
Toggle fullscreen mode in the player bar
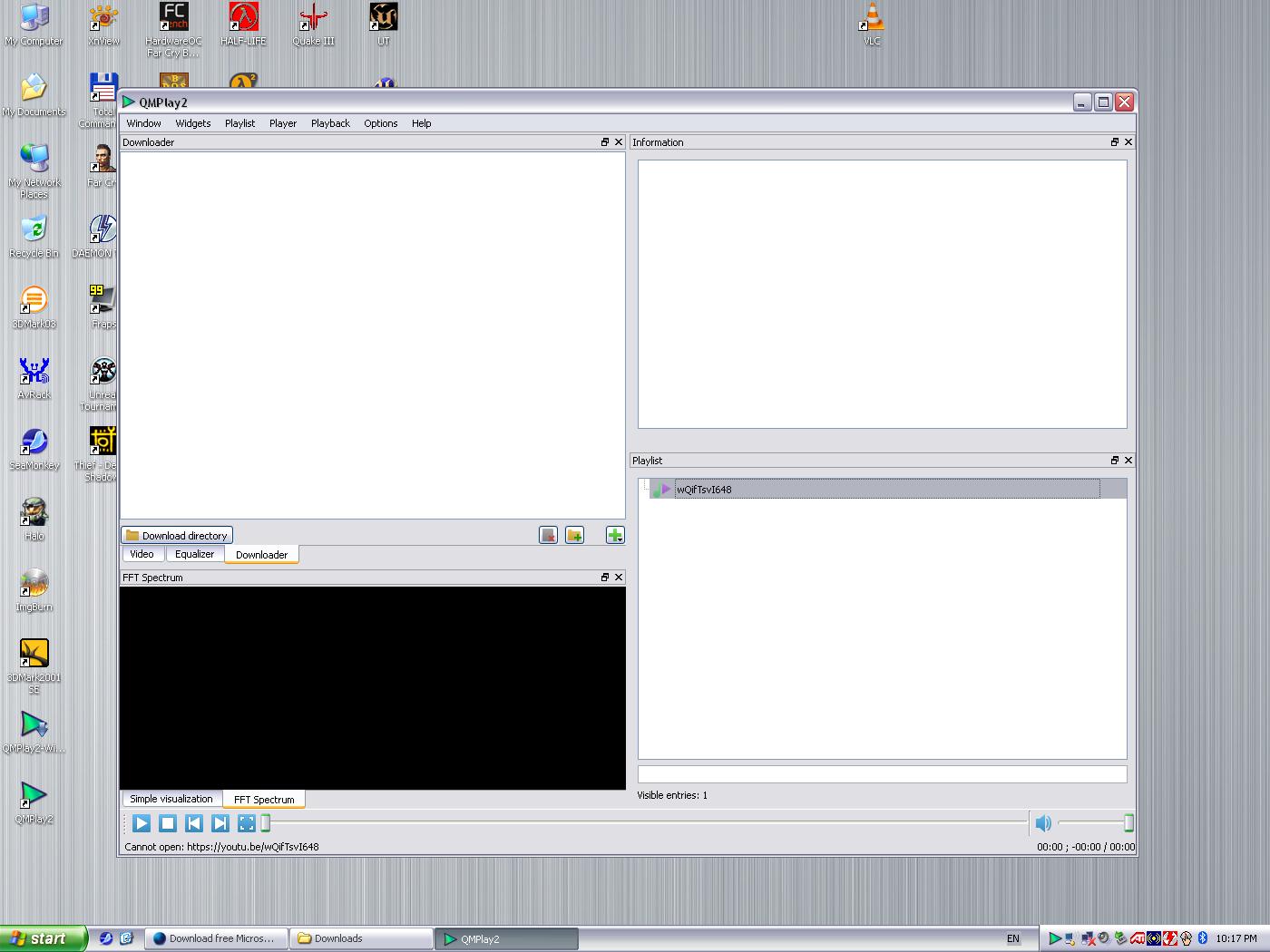click(x=247, y=823)
